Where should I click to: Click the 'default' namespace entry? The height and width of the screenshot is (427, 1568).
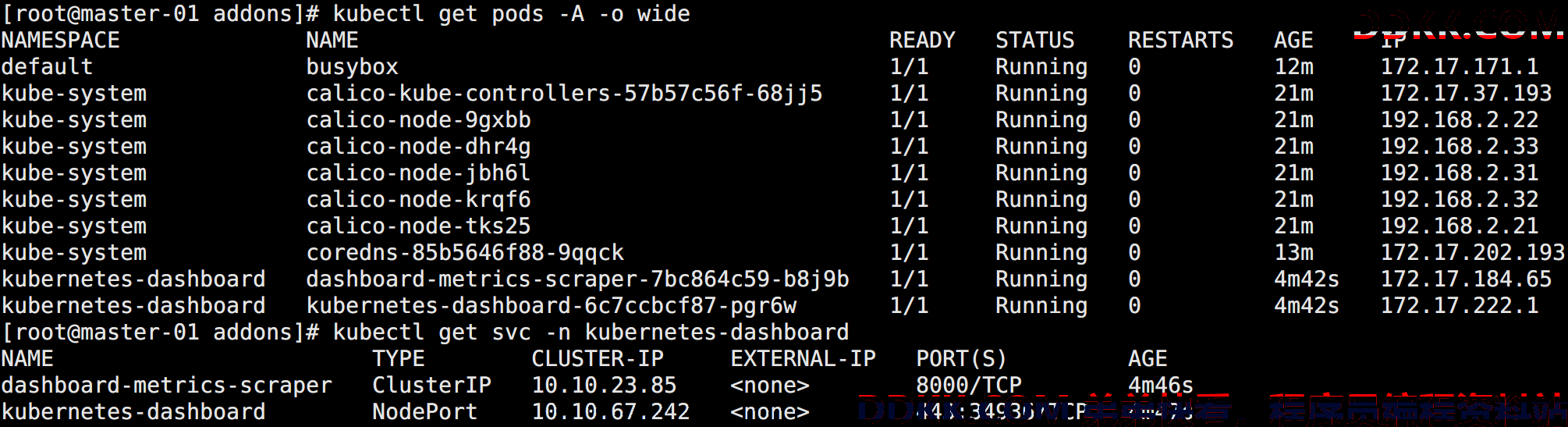tap(47, 67)
